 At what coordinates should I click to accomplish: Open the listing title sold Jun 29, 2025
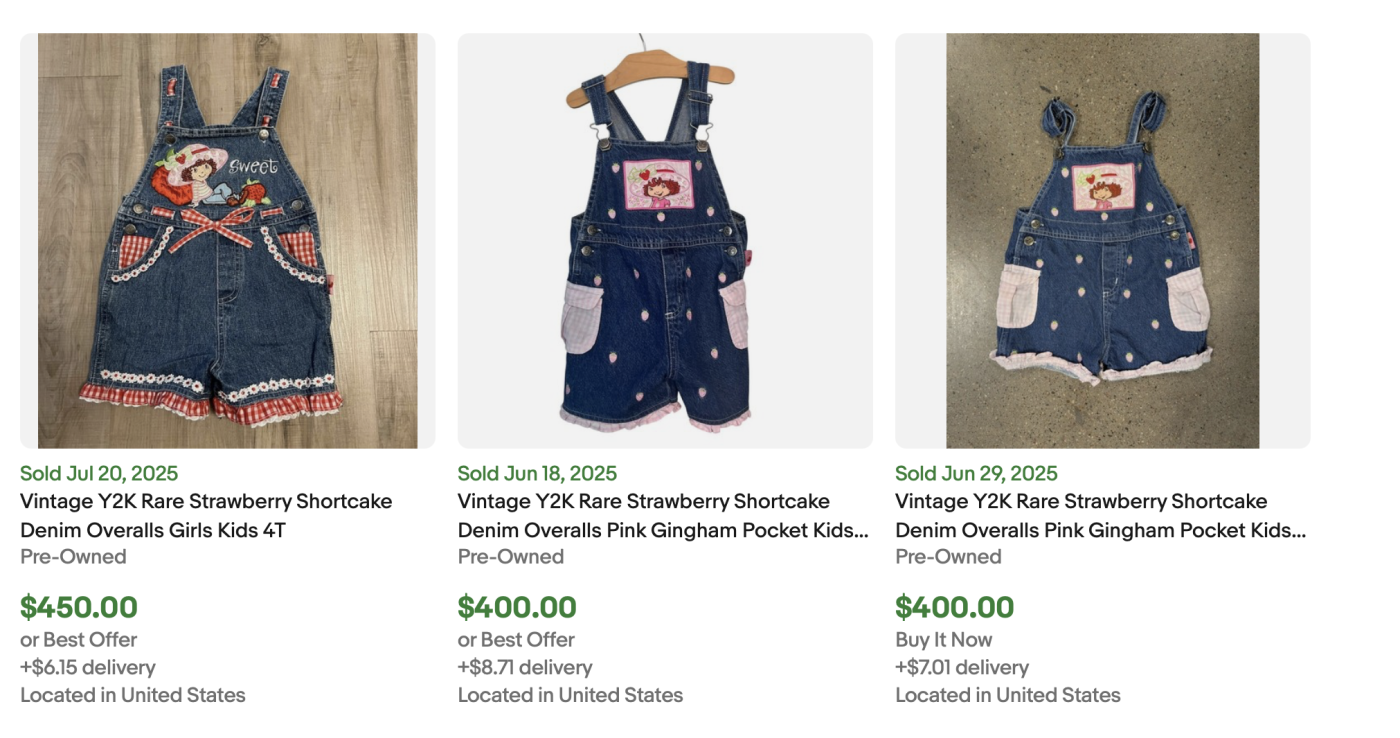tap(1100, 516)
